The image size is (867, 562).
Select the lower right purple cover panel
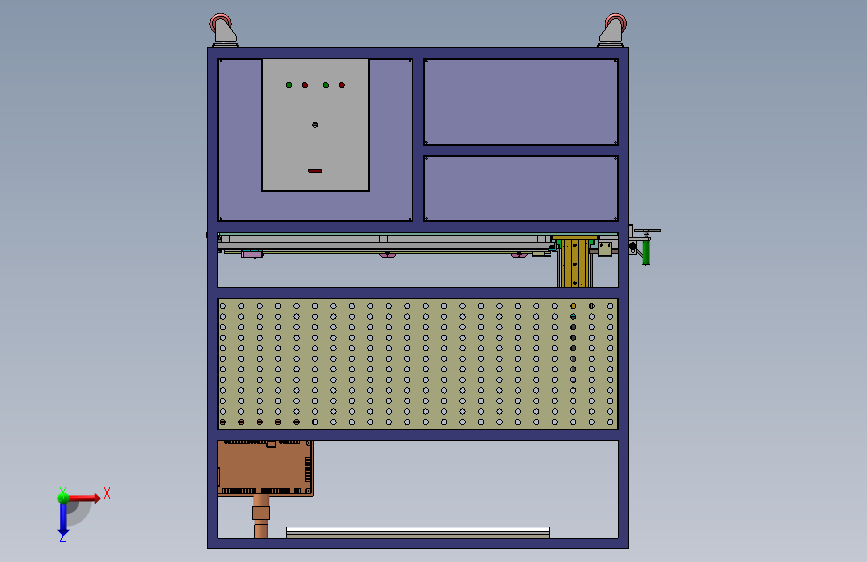[521, 189]
